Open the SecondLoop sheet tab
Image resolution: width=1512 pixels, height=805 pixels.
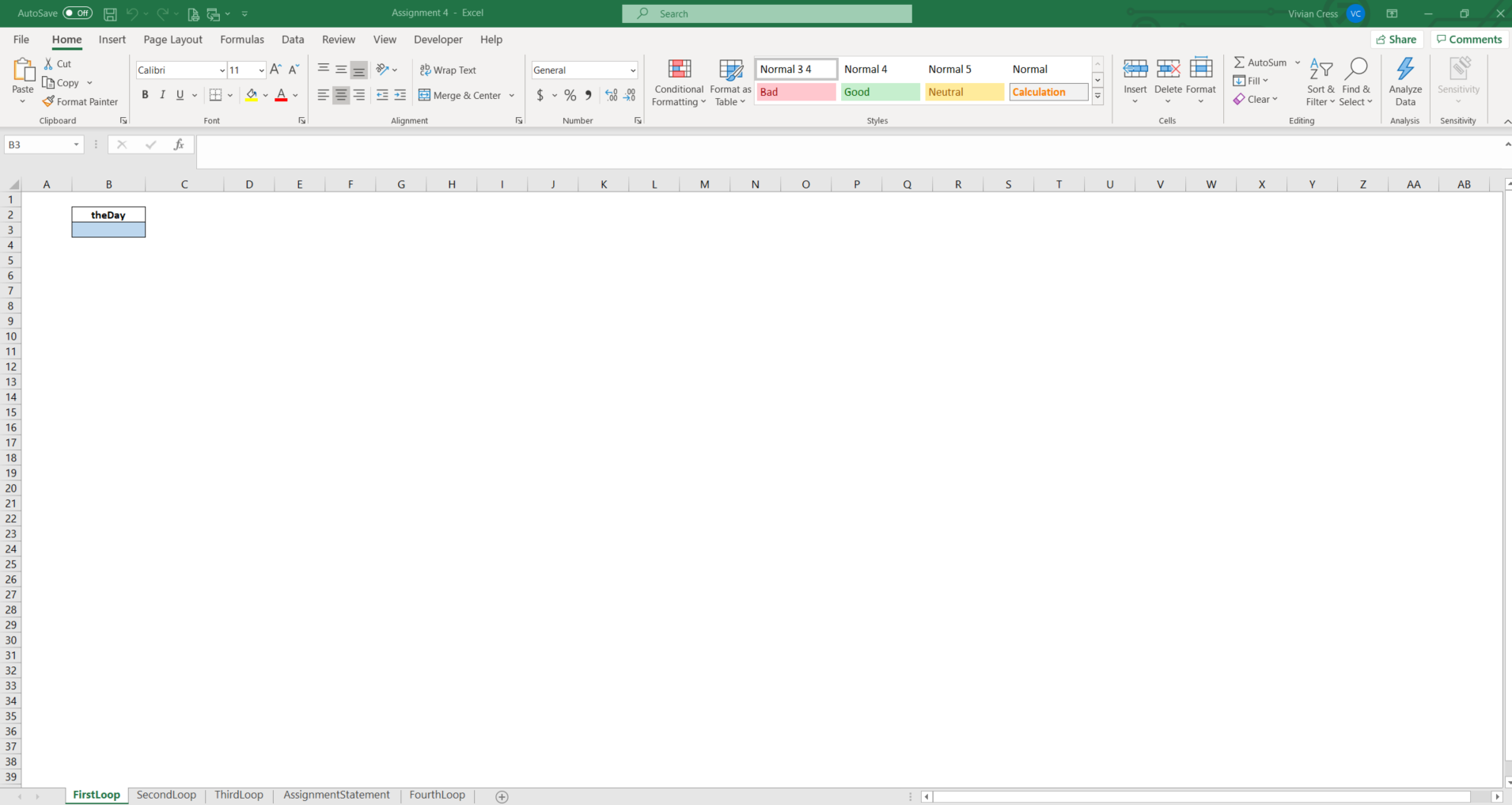click(166, 795)
